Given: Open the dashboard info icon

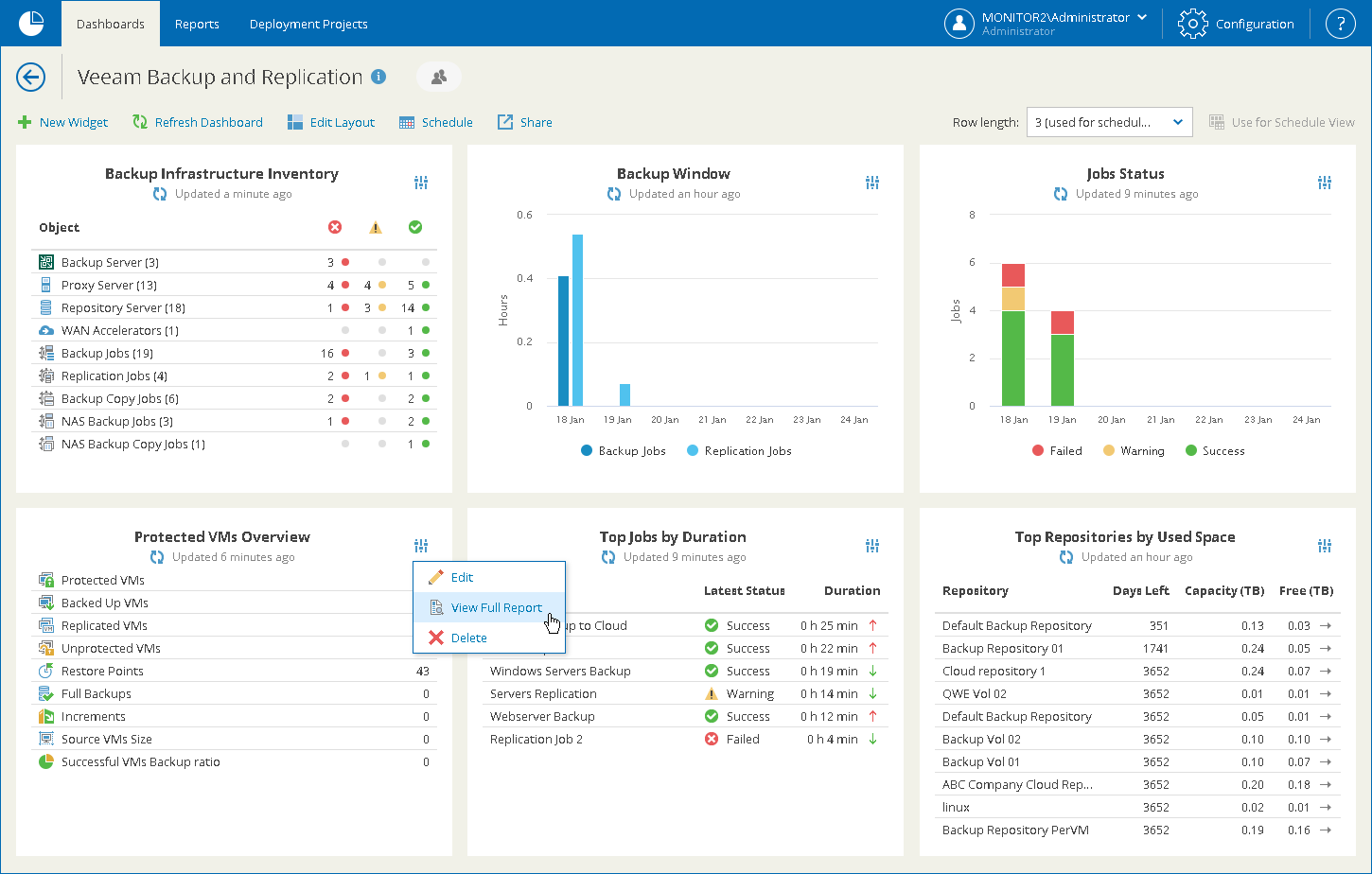Looking at the screenshot, I should pyautogui.click(x=378, y=77).
